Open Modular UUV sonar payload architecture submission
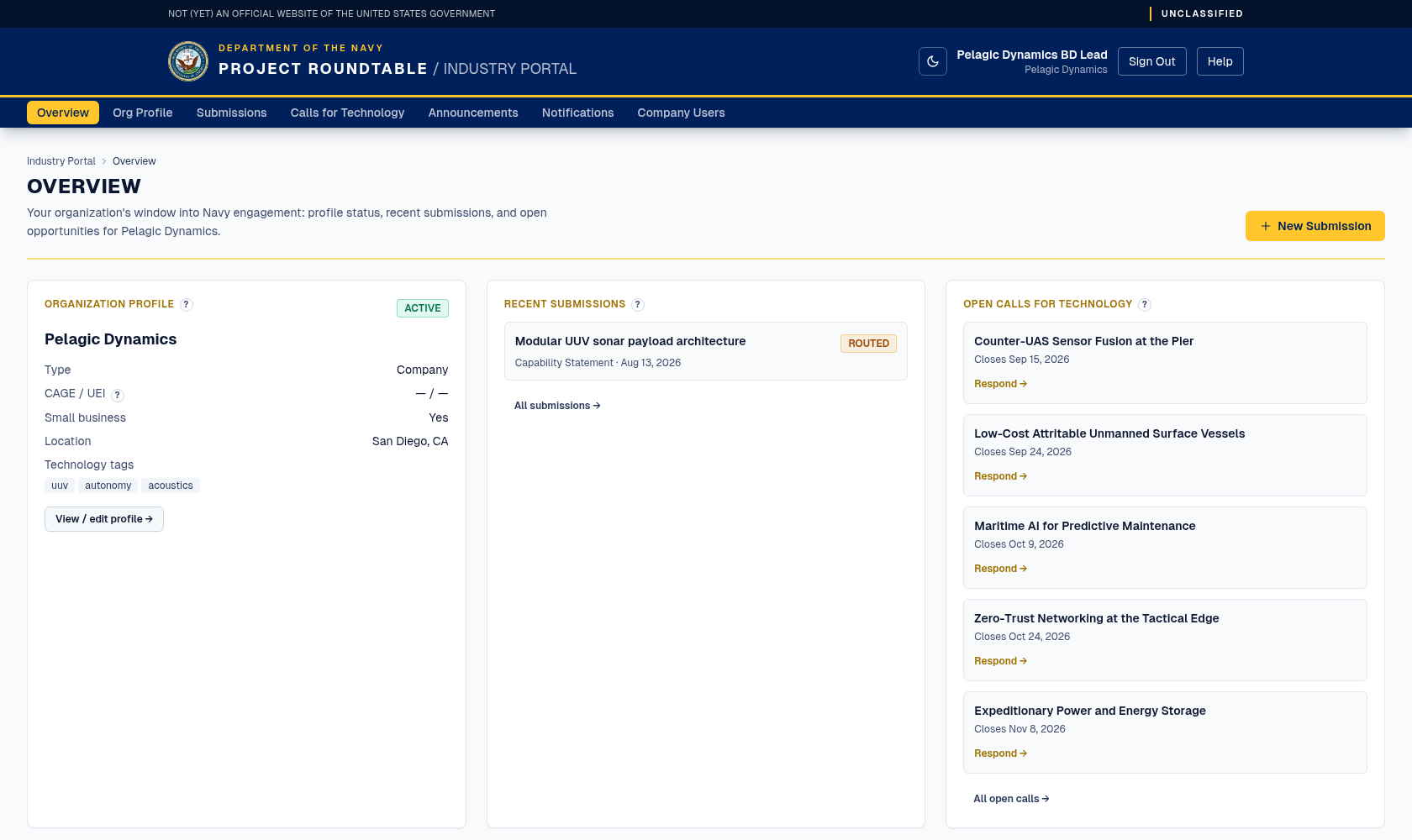The height and width of the screenshot is (840, 1412). 706,351
